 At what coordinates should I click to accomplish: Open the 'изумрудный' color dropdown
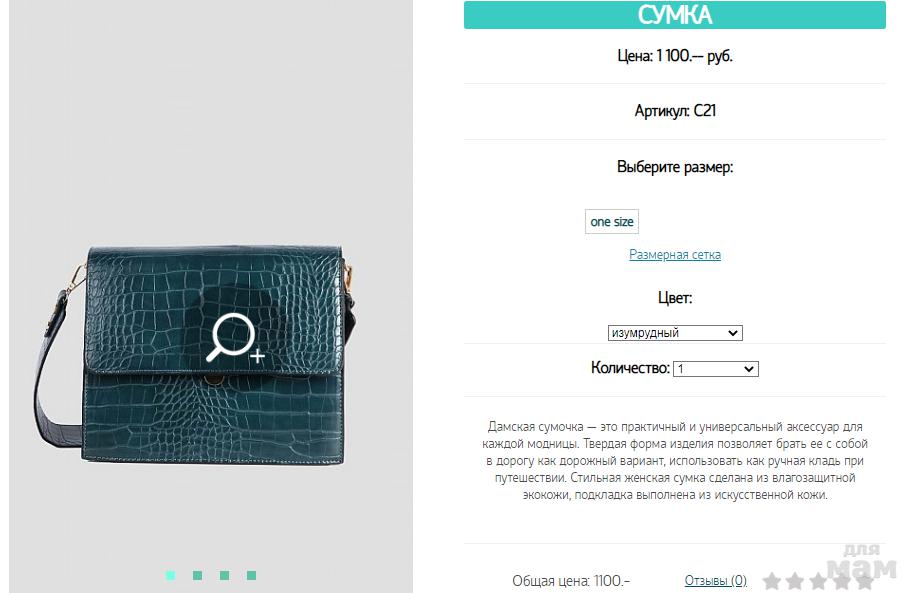point(675,333)
